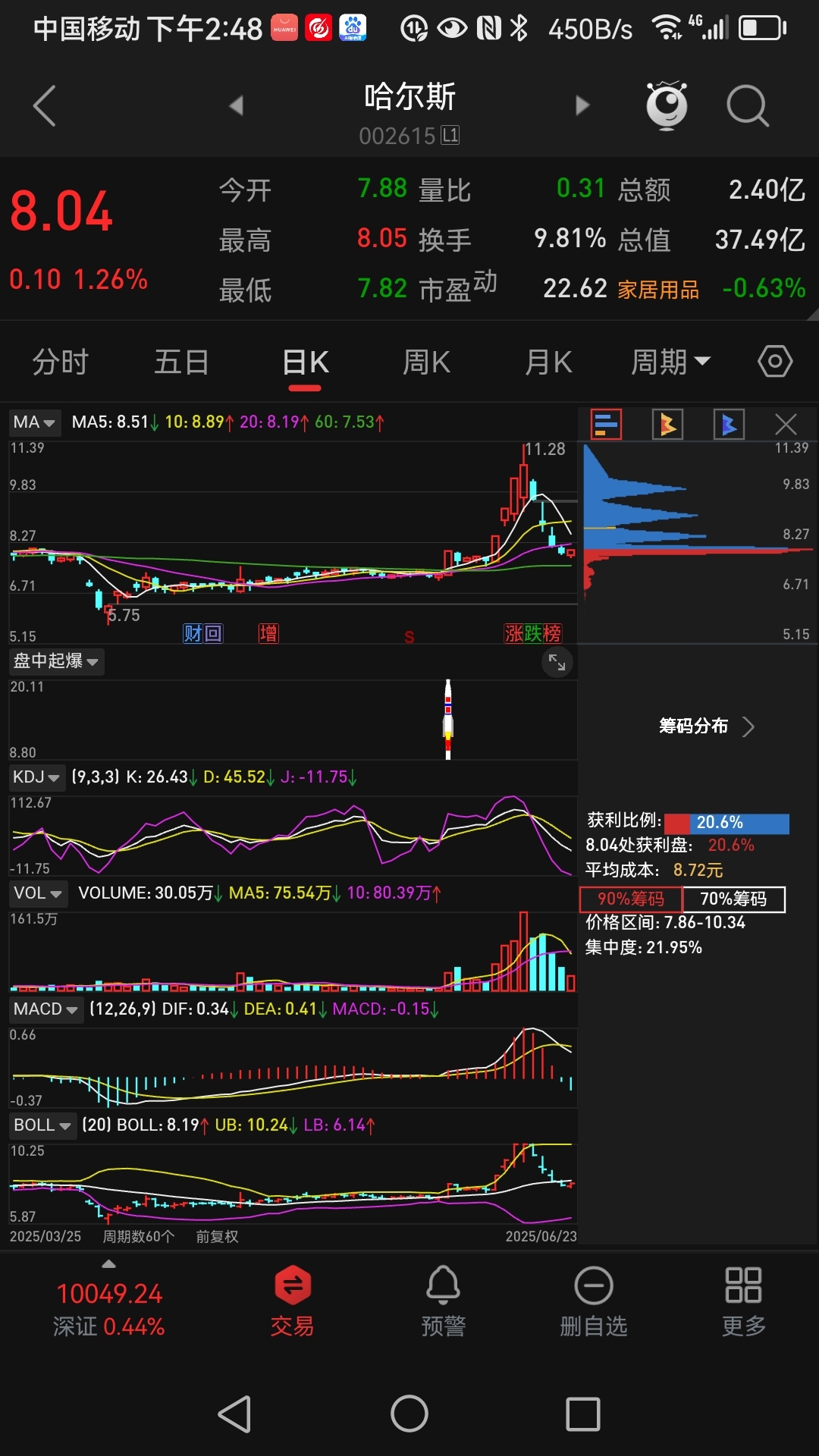The height and width of the screenshot is (1456, 819).
Task: Expand the VOL indicator dropdown
Action: coord(38,893)
